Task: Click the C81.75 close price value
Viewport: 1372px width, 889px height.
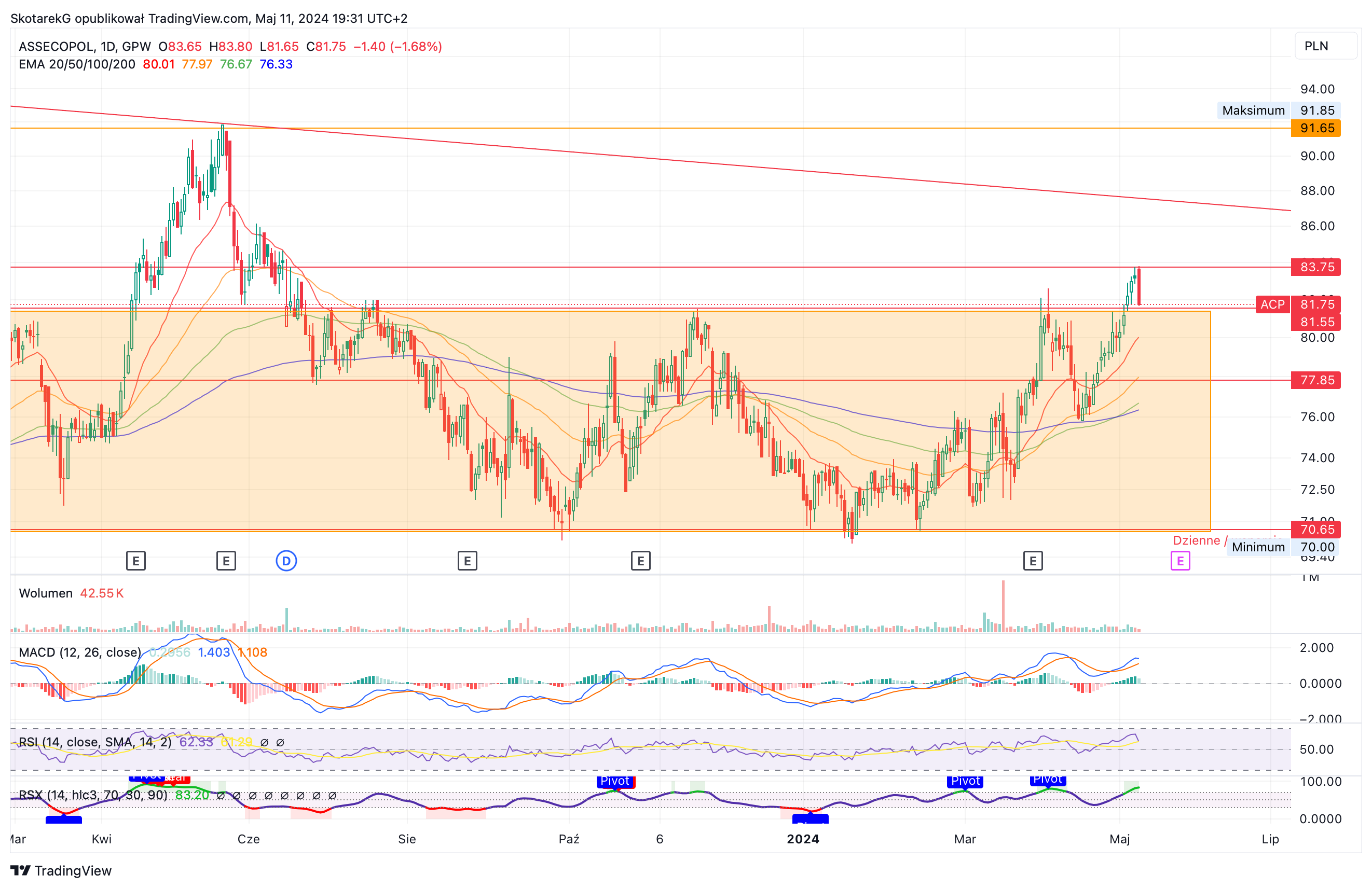Action: coord(326,46)
